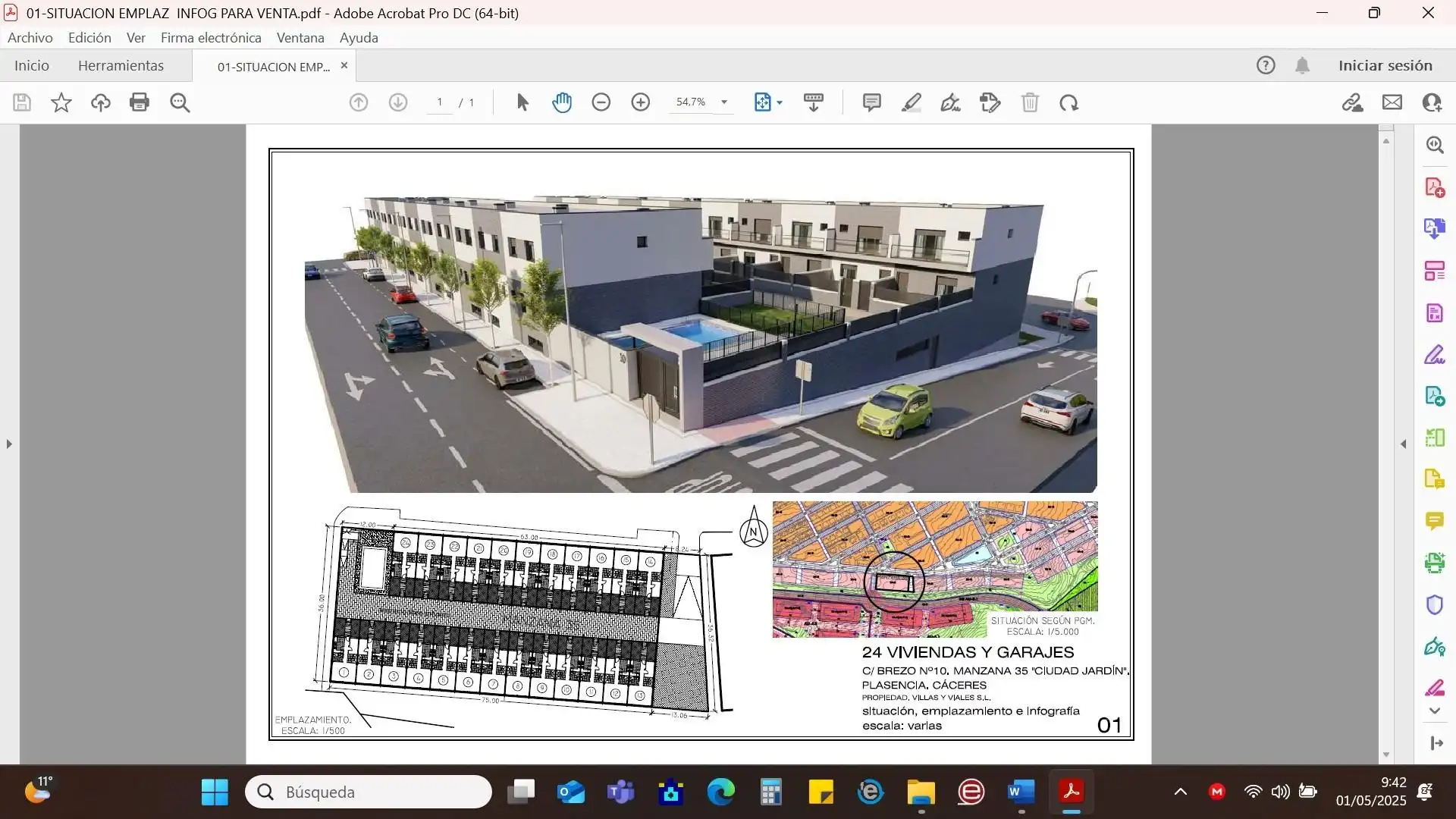Viewport: 1456px width, 819px height.
Task: Add file to starred favorites
Action: 61,102
